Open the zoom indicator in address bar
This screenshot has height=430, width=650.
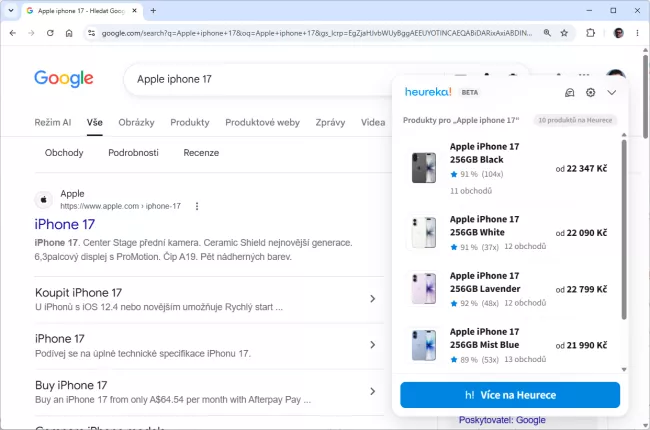click(x=547, y=33)
